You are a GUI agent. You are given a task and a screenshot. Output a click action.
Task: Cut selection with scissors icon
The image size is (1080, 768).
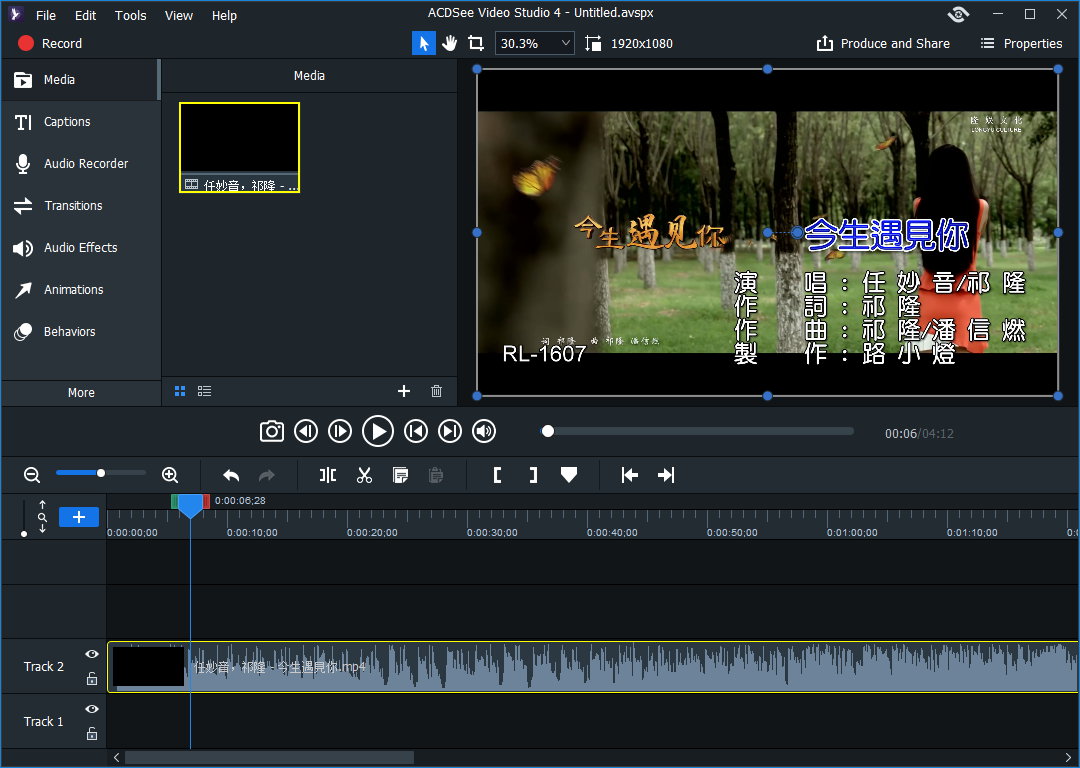point(364,475)
